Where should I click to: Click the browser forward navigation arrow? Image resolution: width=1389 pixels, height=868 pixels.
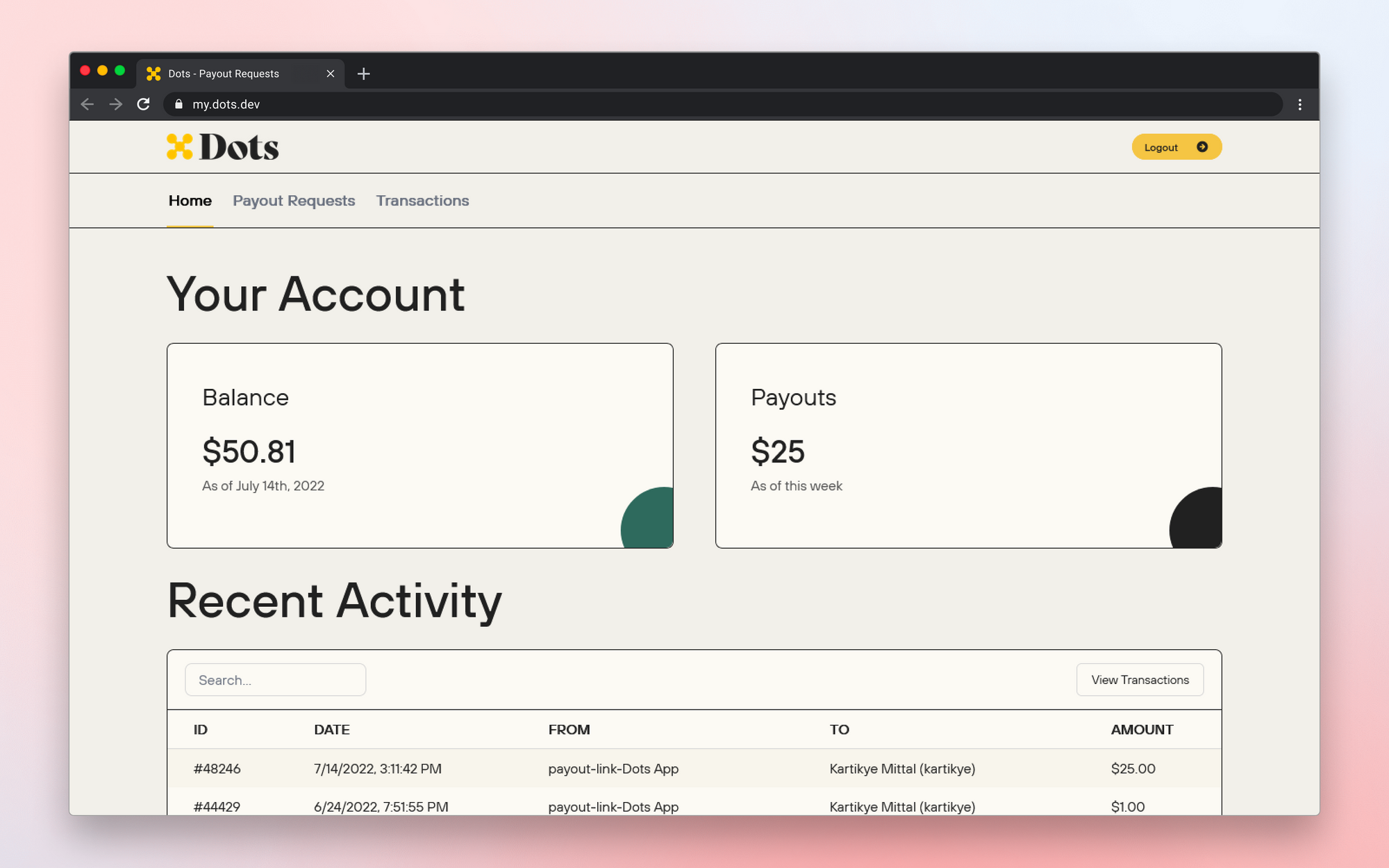click(x=115, y=104)
